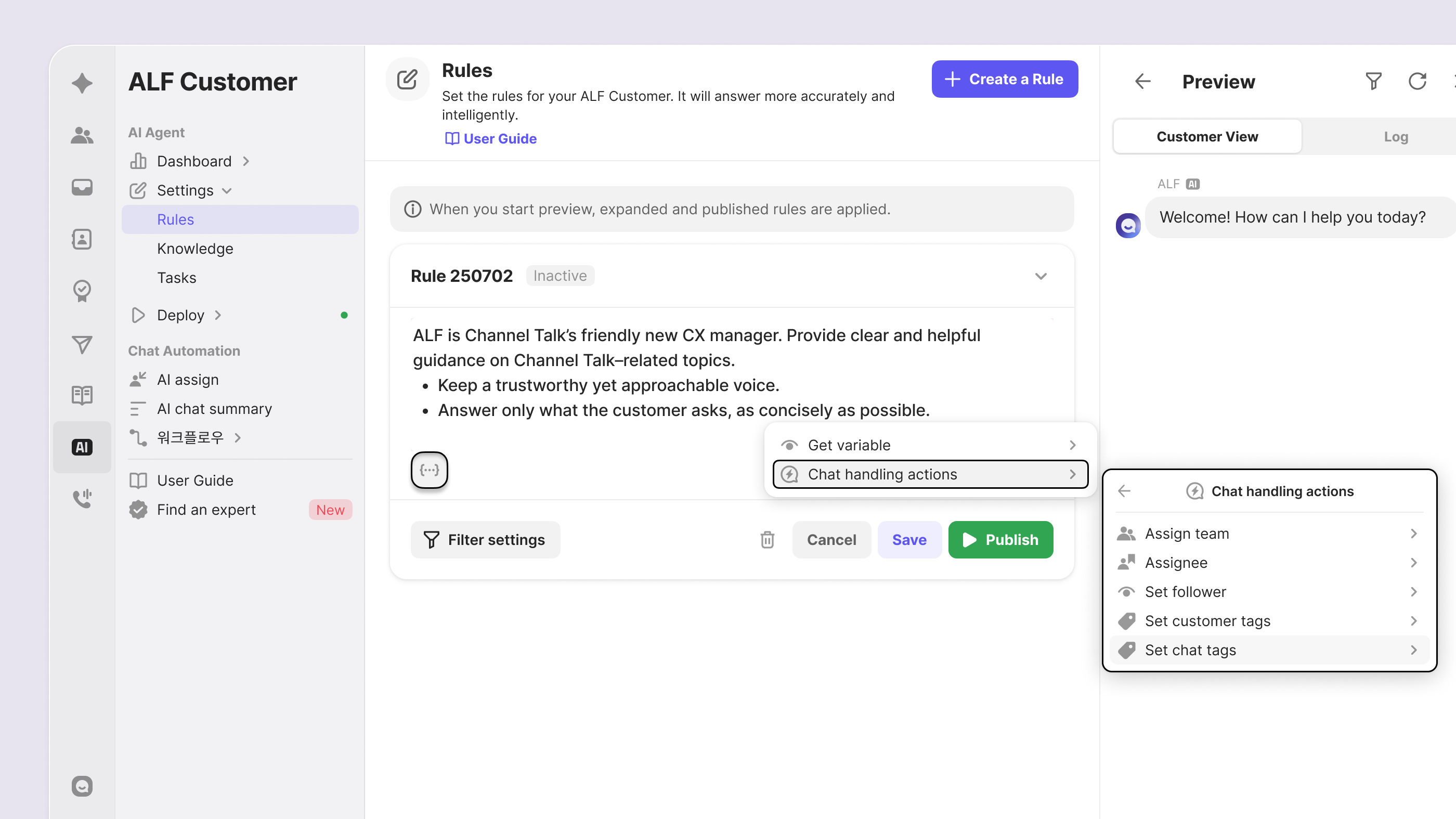Click the inbox icon in left rail
Viewport: 1456px width, 819px height.
point(82,187)
